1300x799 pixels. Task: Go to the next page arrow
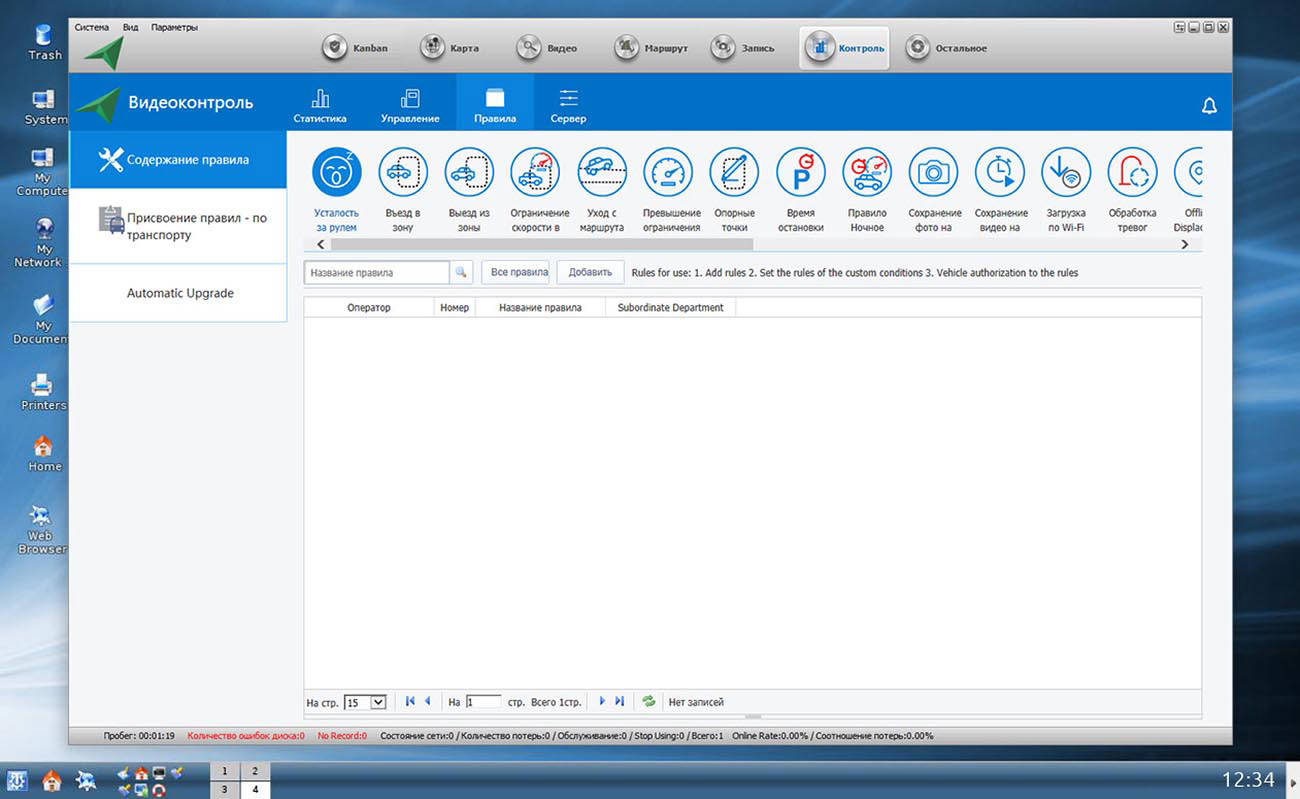tap(602, 702)
